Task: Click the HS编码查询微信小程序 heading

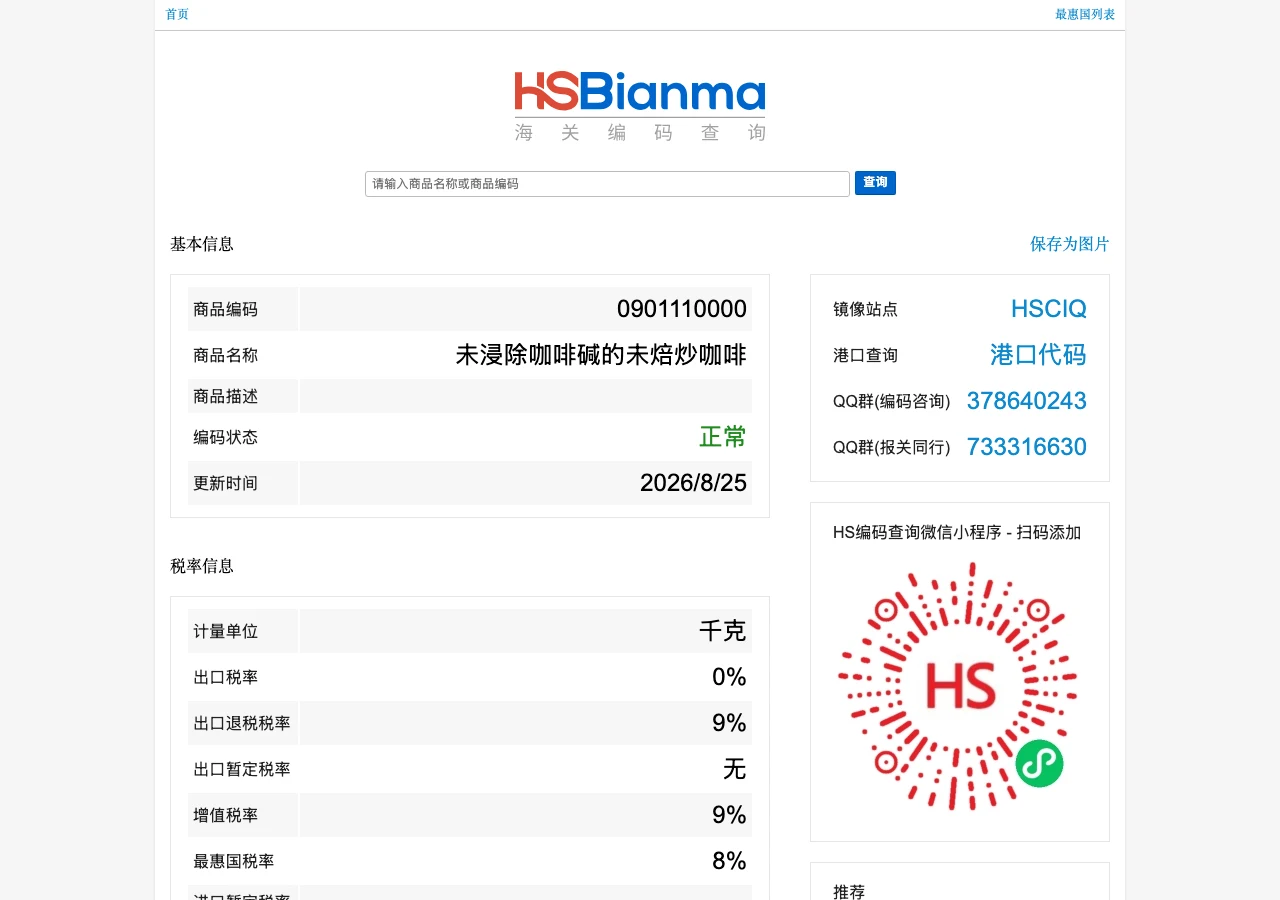Action: coord(957,532)
